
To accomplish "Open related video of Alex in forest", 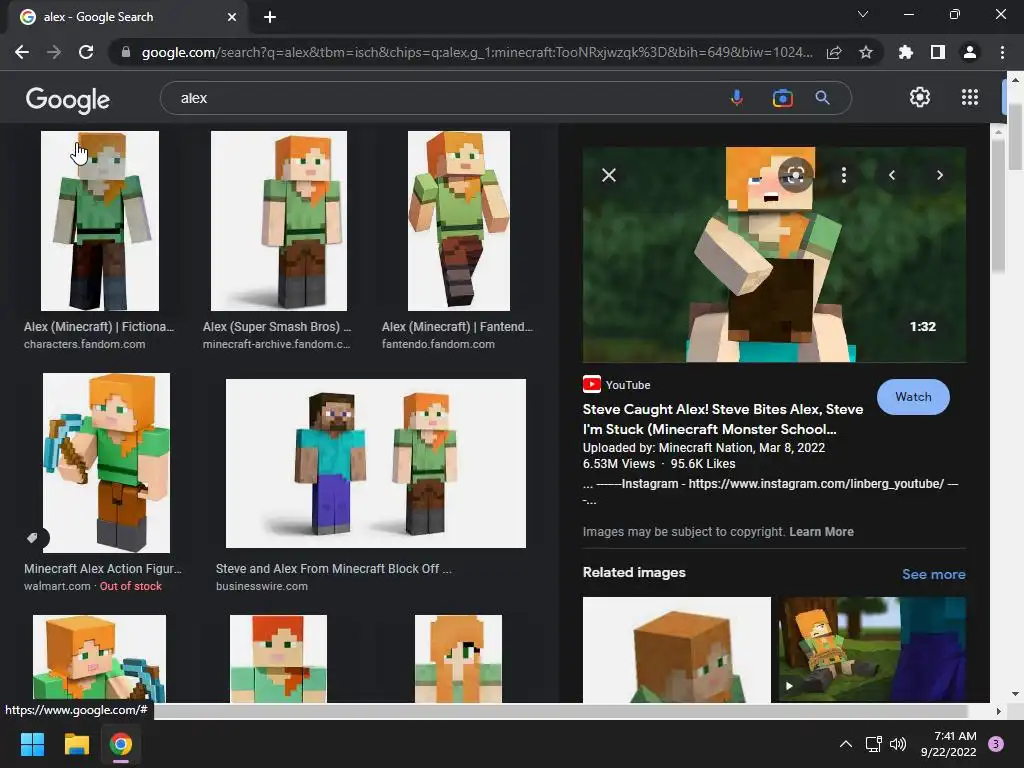I will click(872, 650).
